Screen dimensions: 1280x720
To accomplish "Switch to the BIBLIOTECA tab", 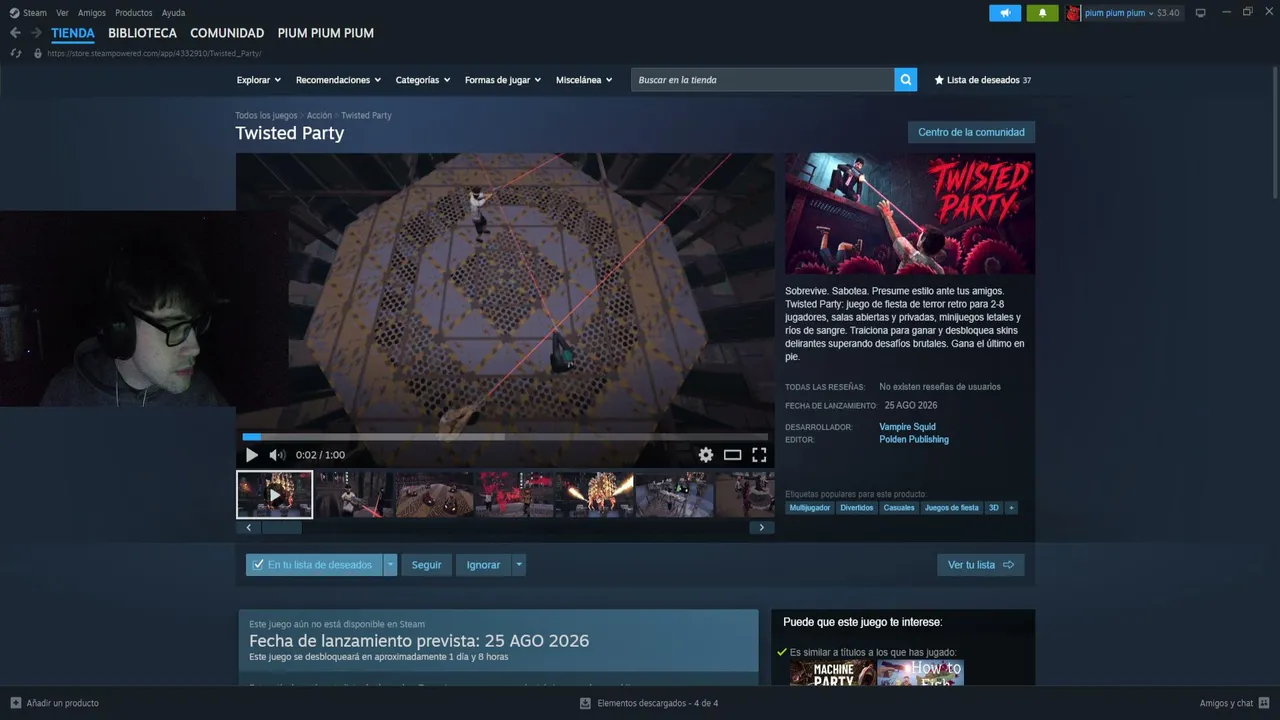I will pyautogui.click(x=143, y=33).
